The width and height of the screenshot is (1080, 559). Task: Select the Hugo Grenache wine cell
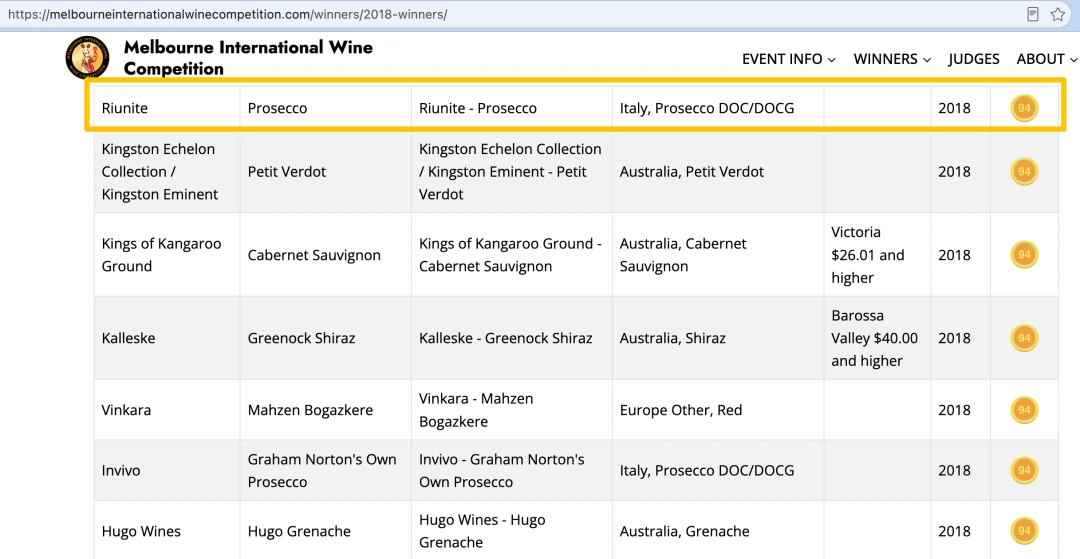point(325,531)
